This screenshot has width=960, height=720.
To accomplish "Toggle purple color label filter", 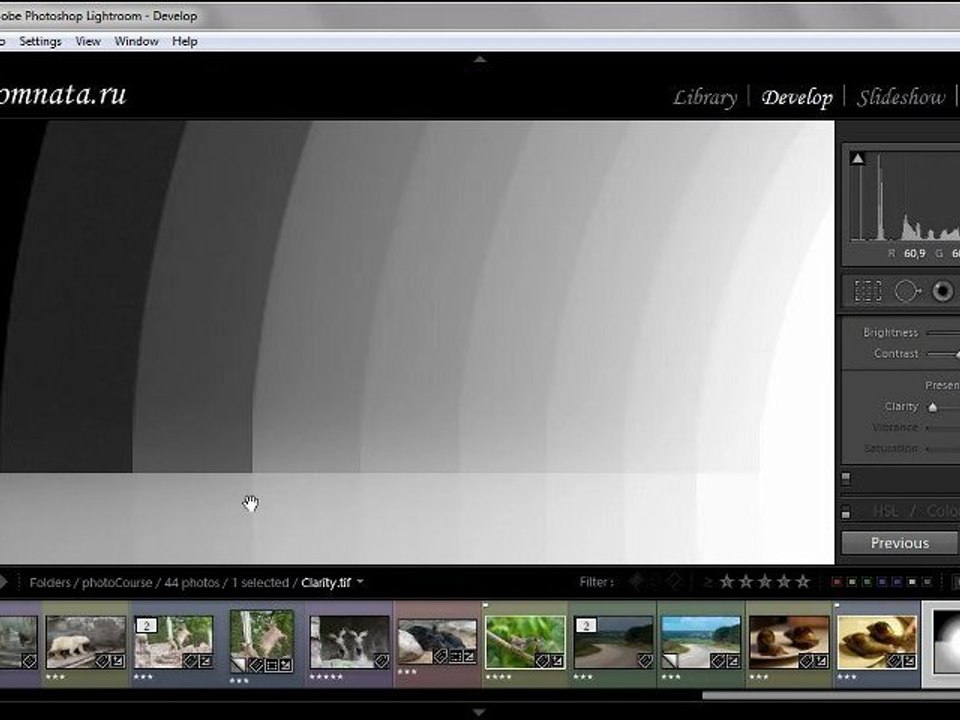I will (897, 582).
